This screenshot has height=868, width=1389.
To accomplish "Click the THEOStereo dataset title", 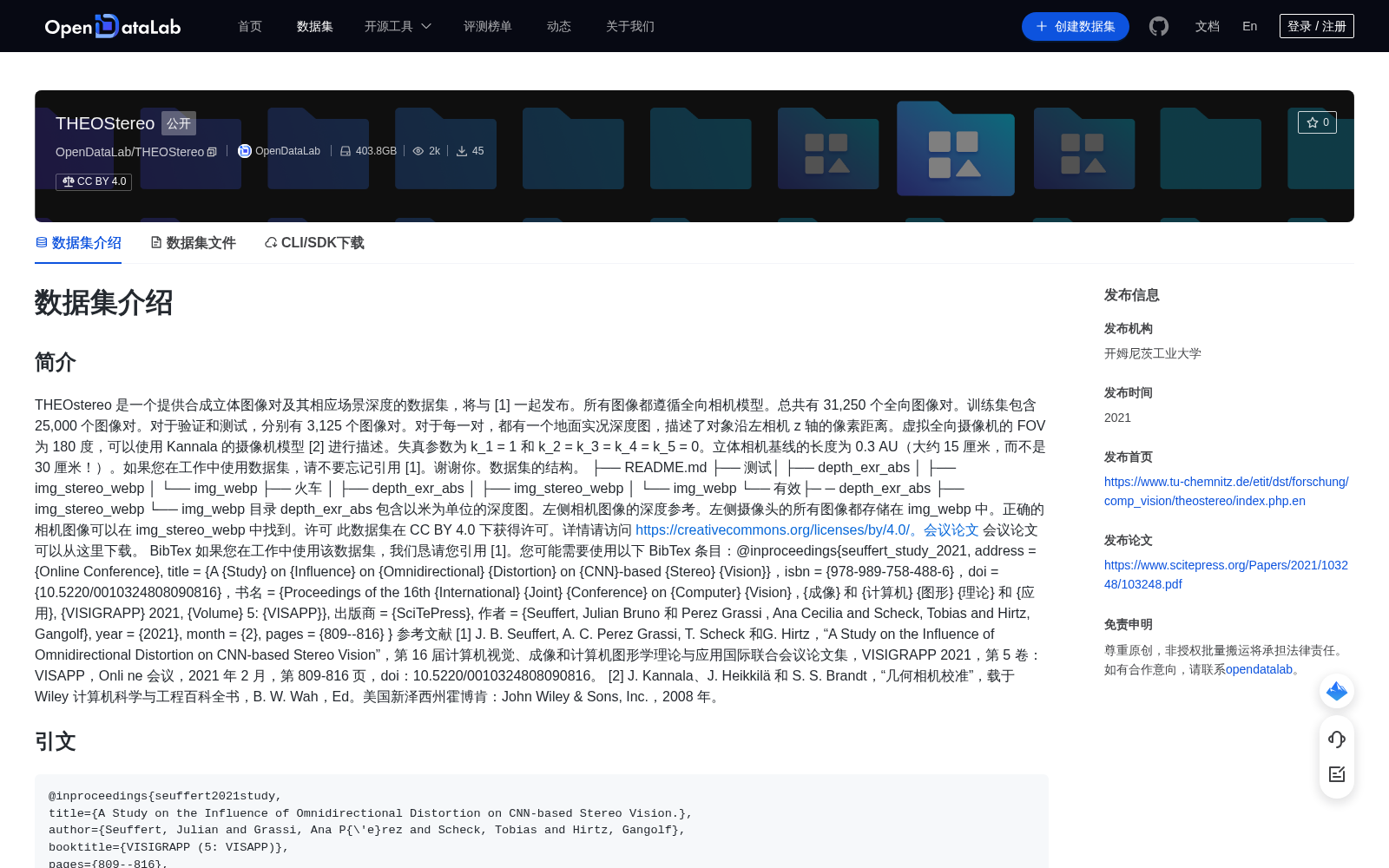I will point(105,123).
